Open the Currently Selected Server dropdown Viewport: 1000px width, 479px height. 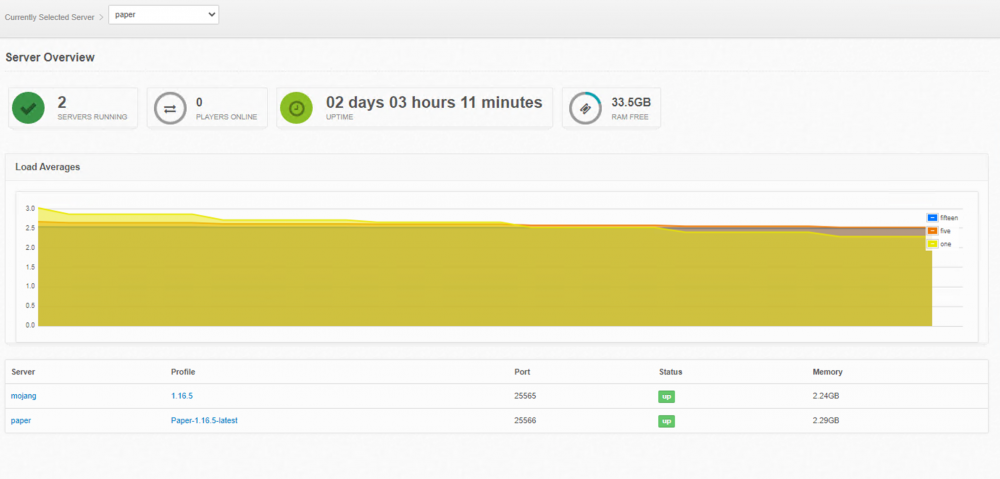(163, 15)
